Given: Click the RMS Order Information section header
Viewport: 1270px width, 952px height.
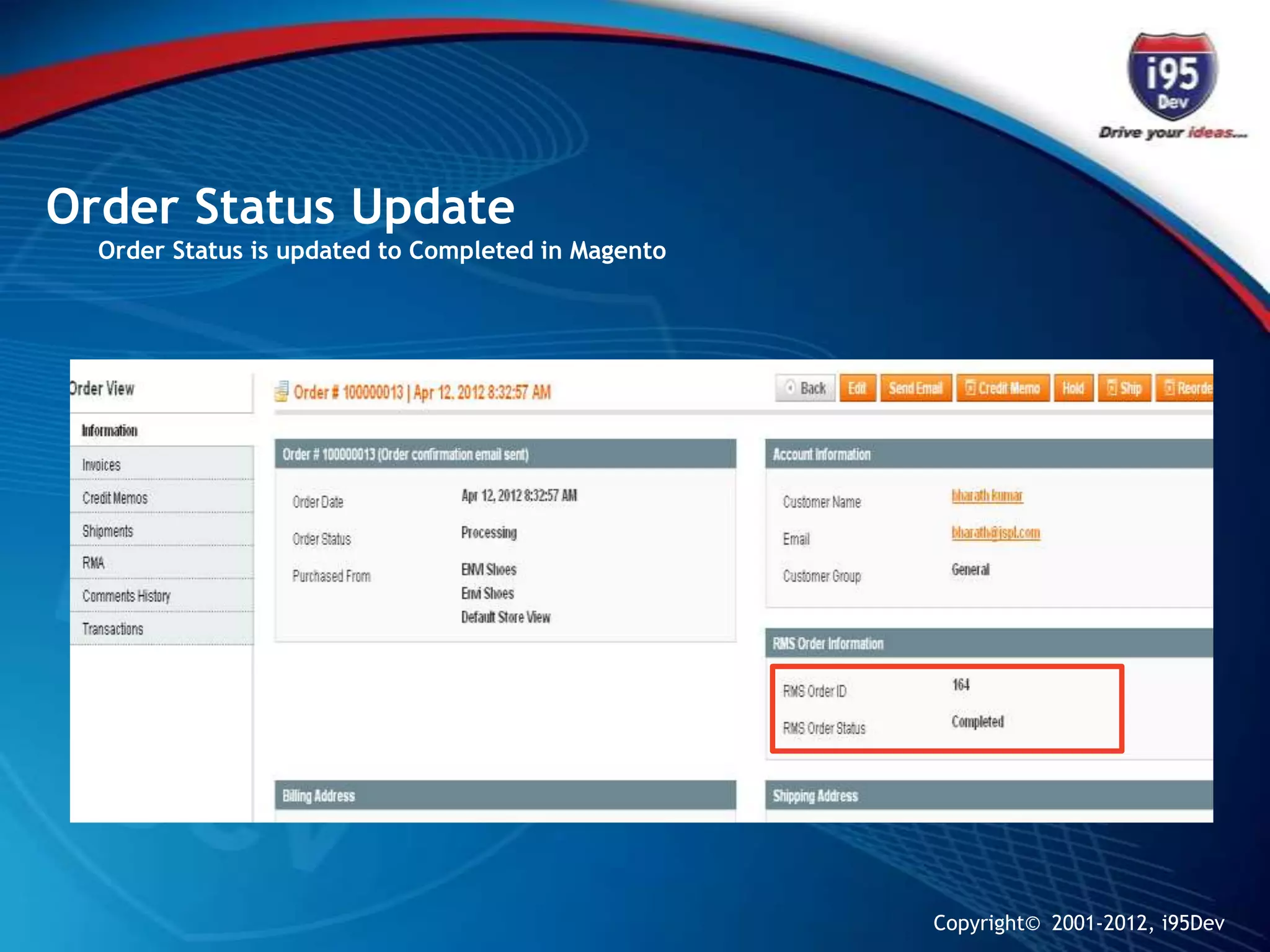Looking at the screenshot, I should click(x=989, y=643).
